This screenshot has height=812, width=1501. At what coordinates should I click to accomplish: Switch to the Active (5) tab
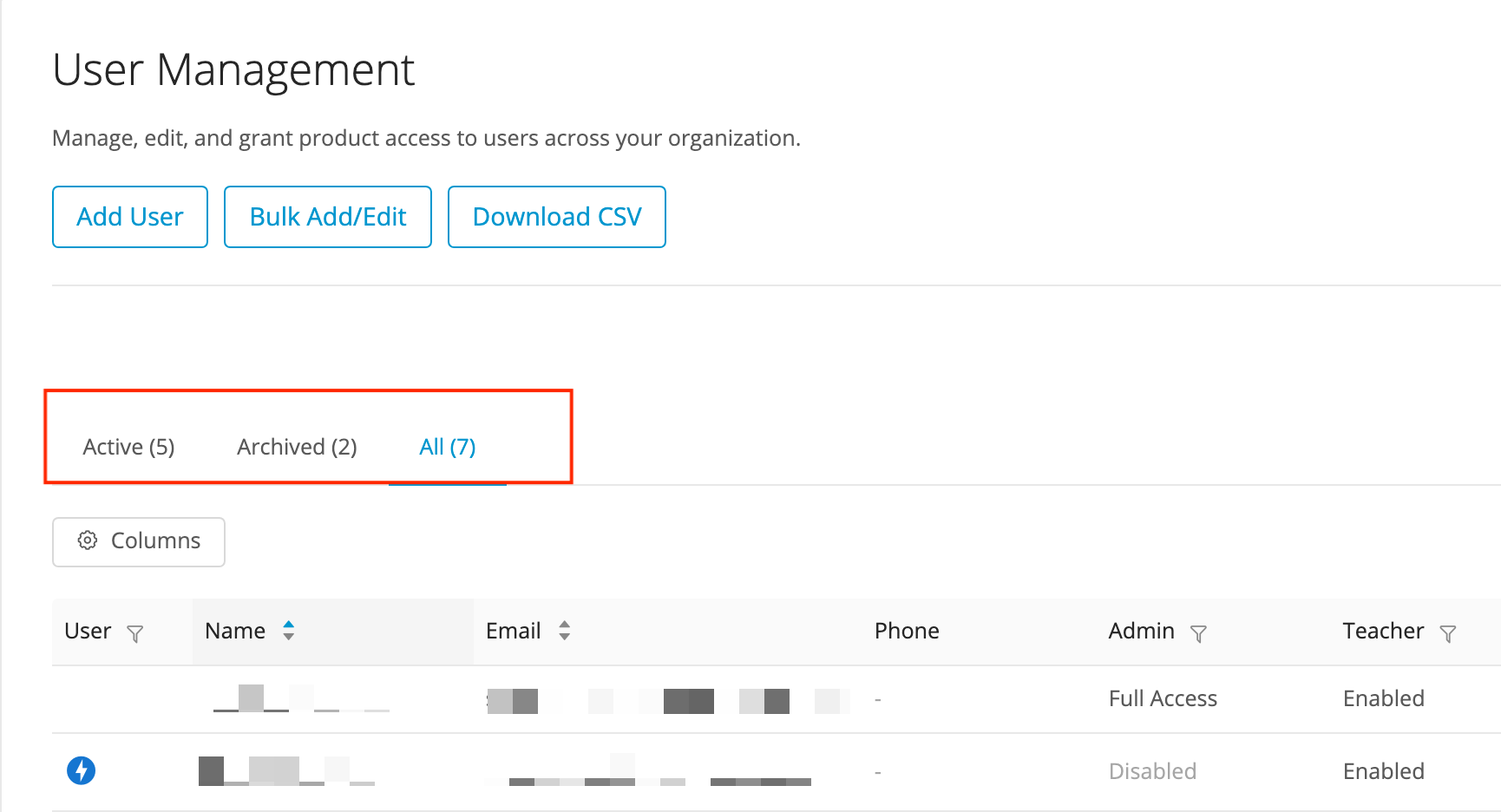128,447
